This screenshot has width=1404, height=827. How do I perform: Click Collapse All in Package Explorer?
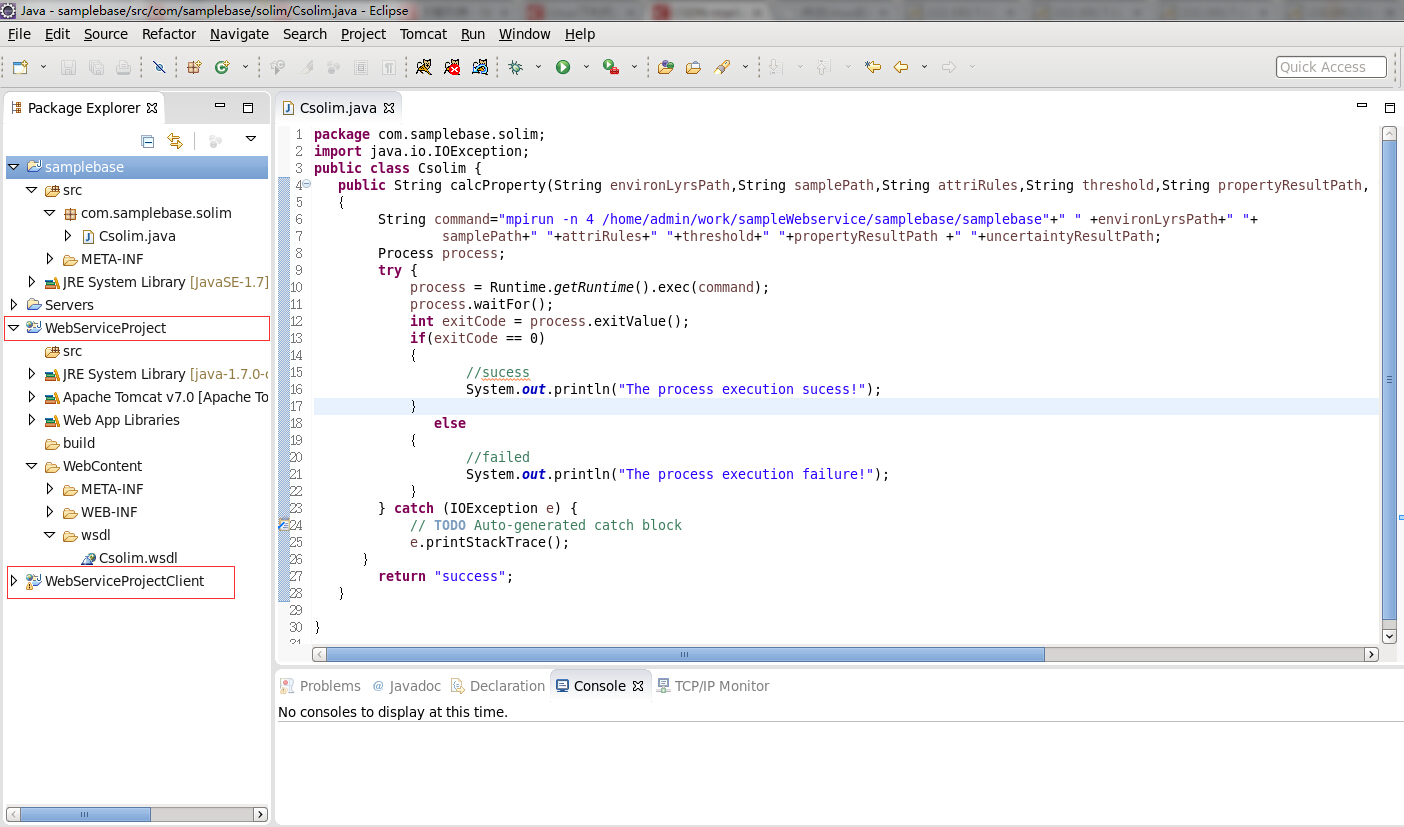148,141
